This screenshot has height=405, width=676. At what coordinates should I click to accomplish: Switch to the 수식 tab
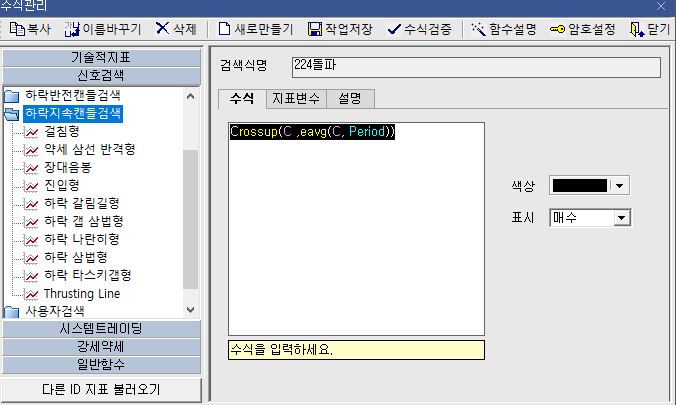tap(242, 99)
